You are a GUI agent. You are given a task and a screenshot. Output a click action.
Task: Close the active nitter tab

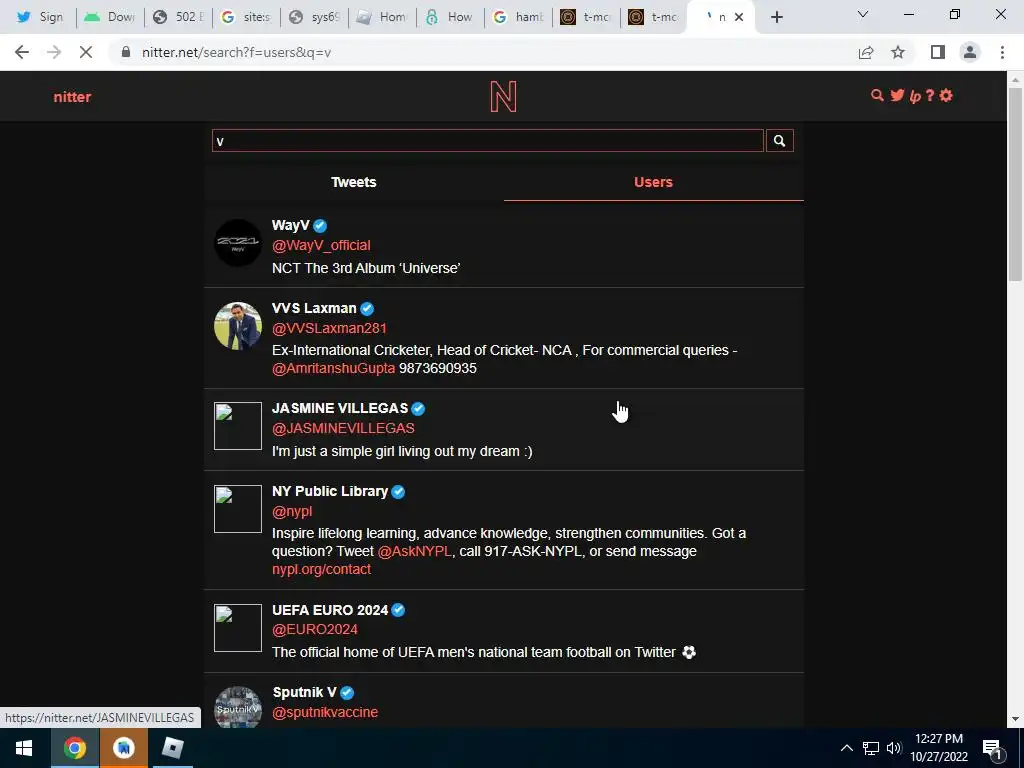[x=739, y=17]
